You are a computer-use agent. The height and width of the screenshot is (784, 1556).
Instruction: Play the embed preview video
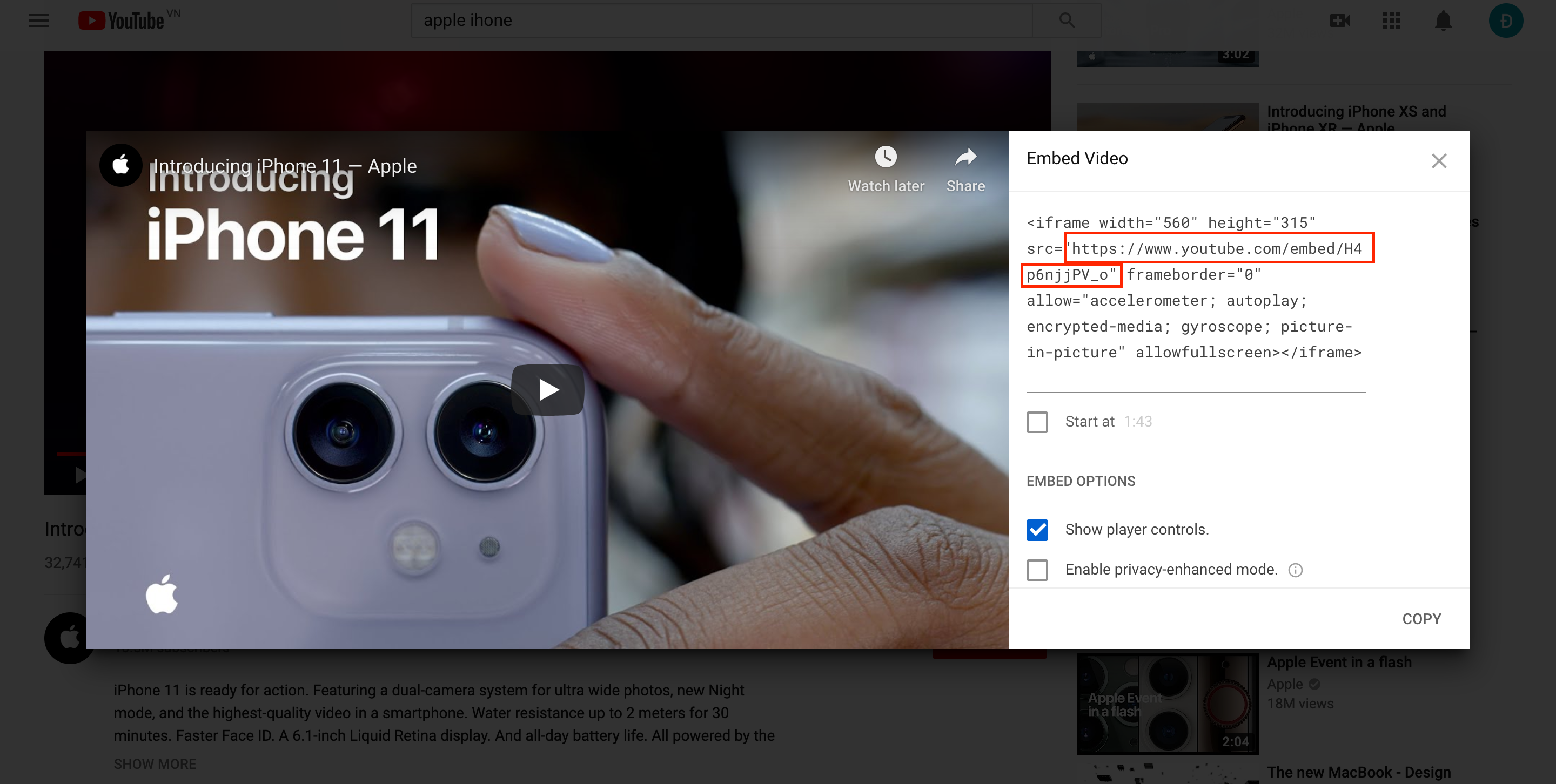[548, 389]
